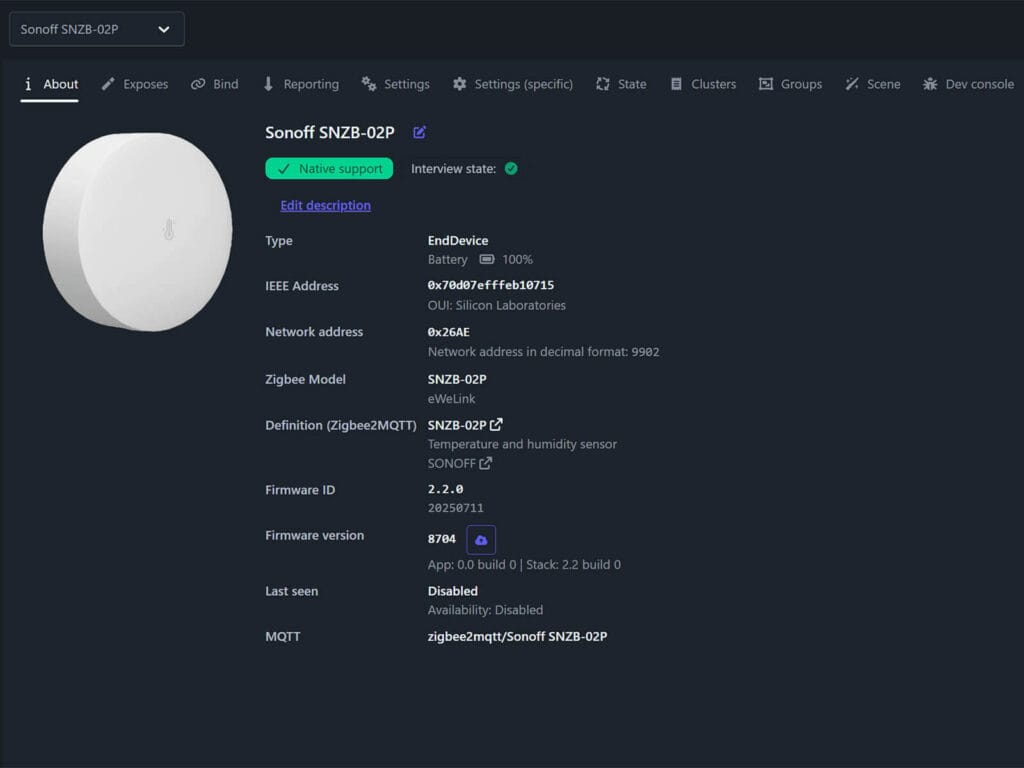Viewport: 1024px width, 768px height.
Task: Open the SONOFF vendor external link
Action: 485,463
